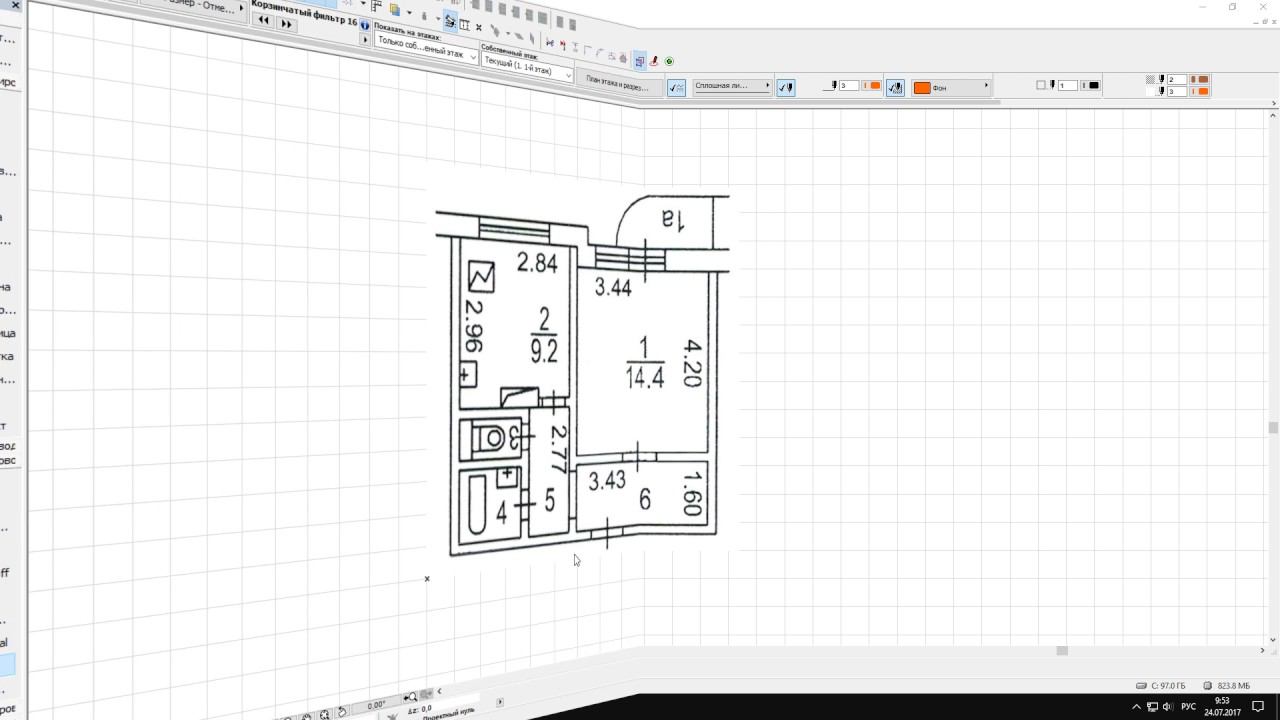Show hidden tray icons with the chevron
Viewport: 1280px width, 720px height.
[x=1136, y=707]
